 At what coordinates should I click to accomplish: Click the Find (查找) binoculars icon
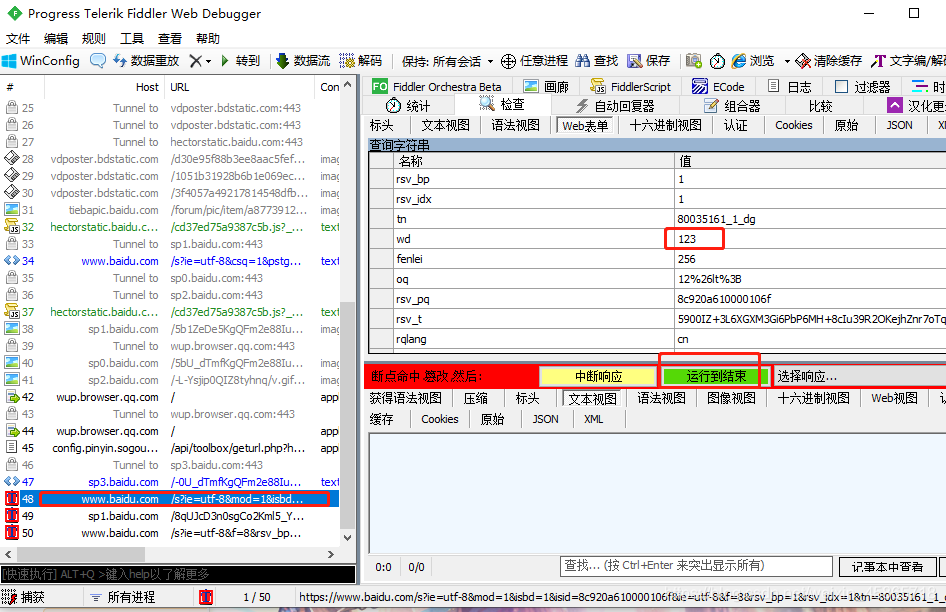582,61
